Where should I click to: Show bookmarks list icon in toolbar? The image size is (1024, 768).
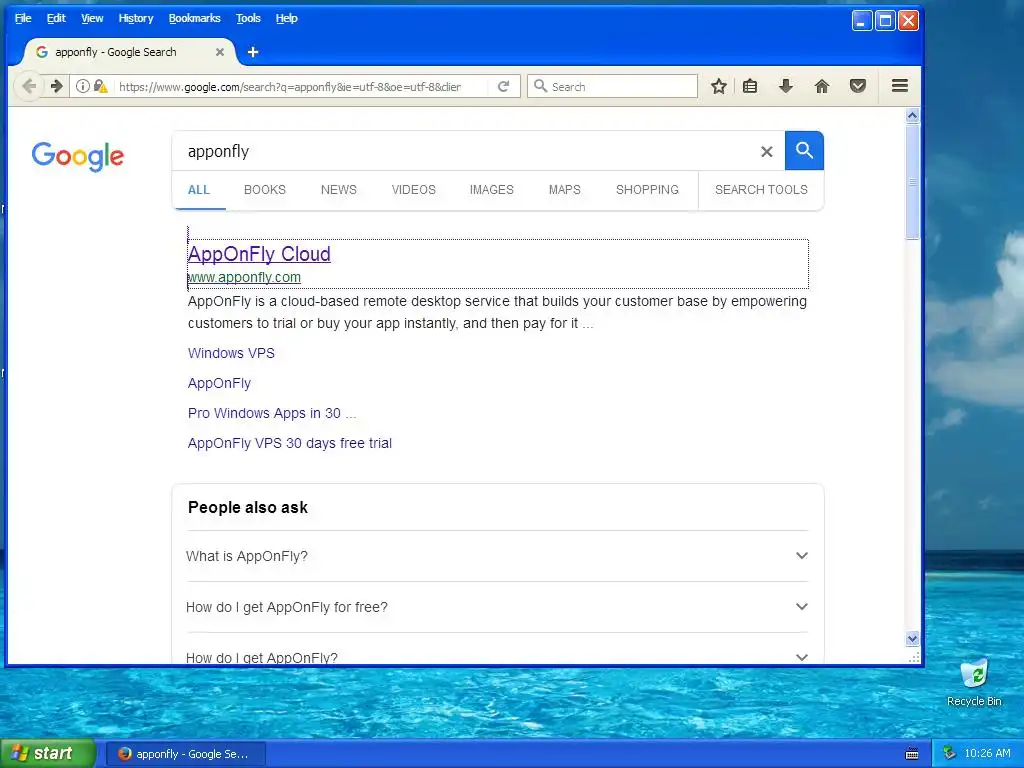[750, 86]
